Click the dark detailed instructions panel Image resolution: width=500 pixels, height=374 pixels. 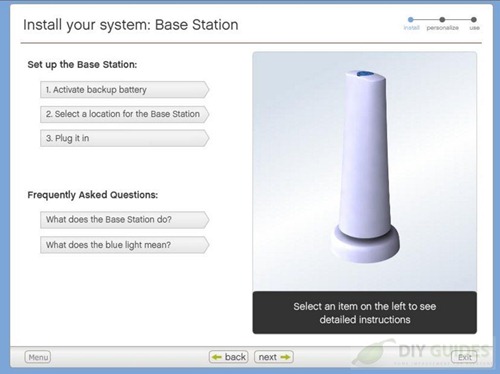(365, 313)
